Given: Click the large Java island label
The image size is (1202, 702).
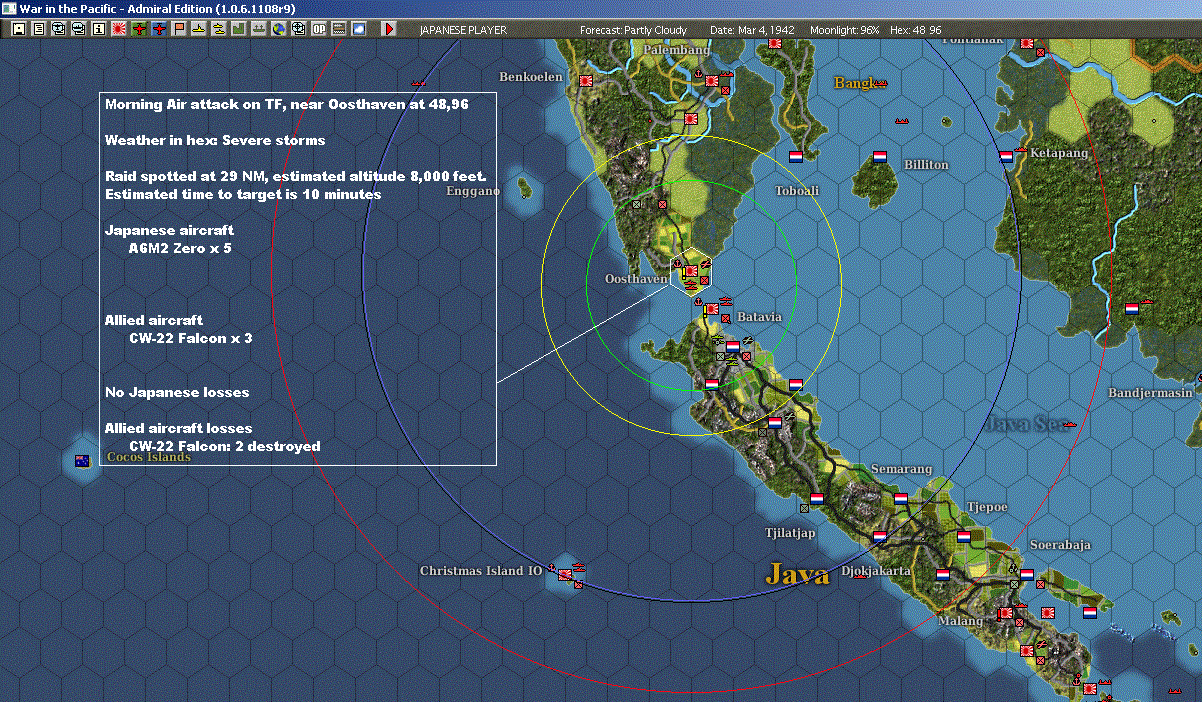Looking at the screenshot, I should tap(797, 574).
